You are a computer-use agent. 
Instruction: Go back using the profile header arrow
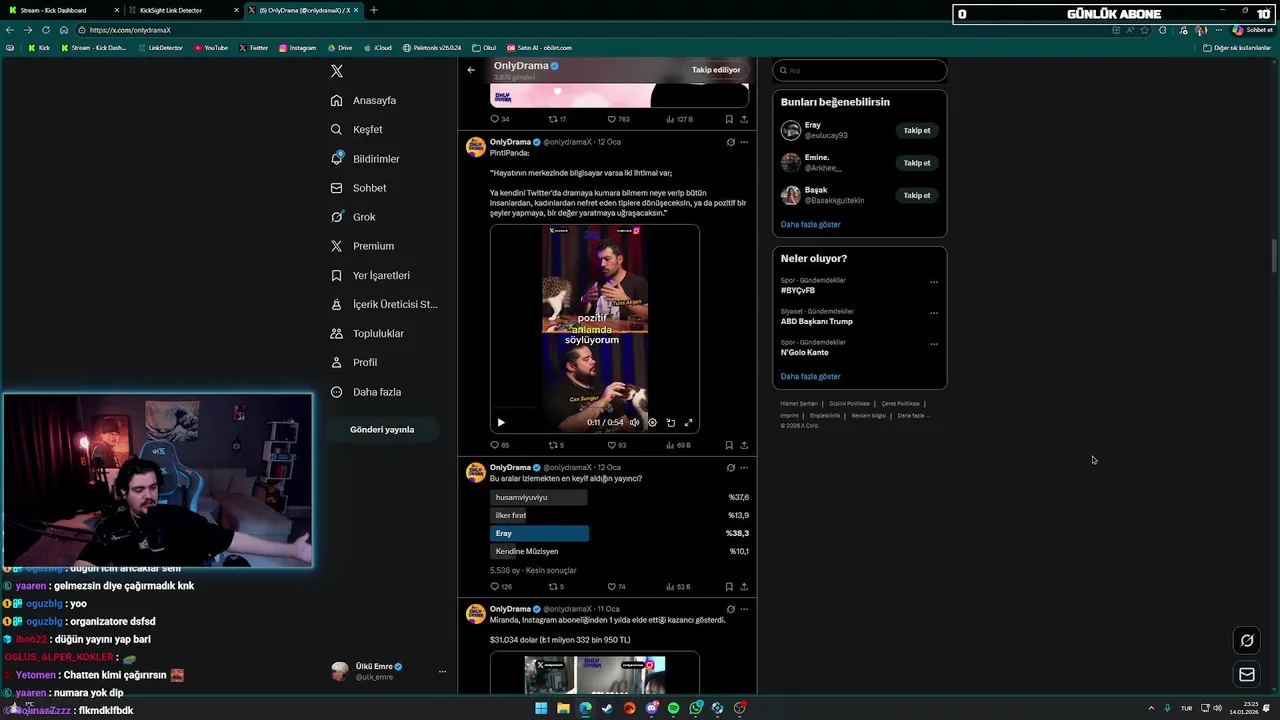coord(471,70)
